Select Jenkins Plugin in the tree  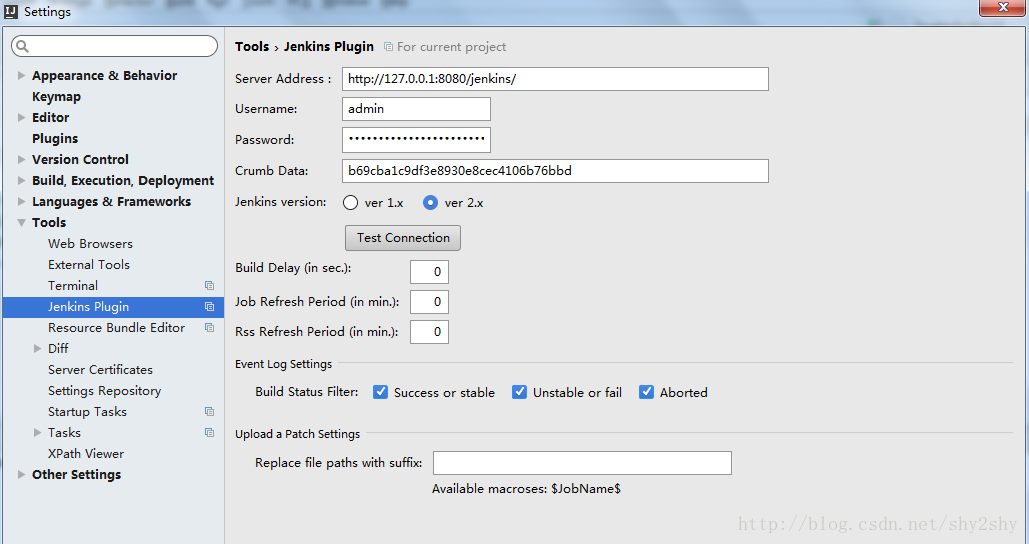point(113,306)
